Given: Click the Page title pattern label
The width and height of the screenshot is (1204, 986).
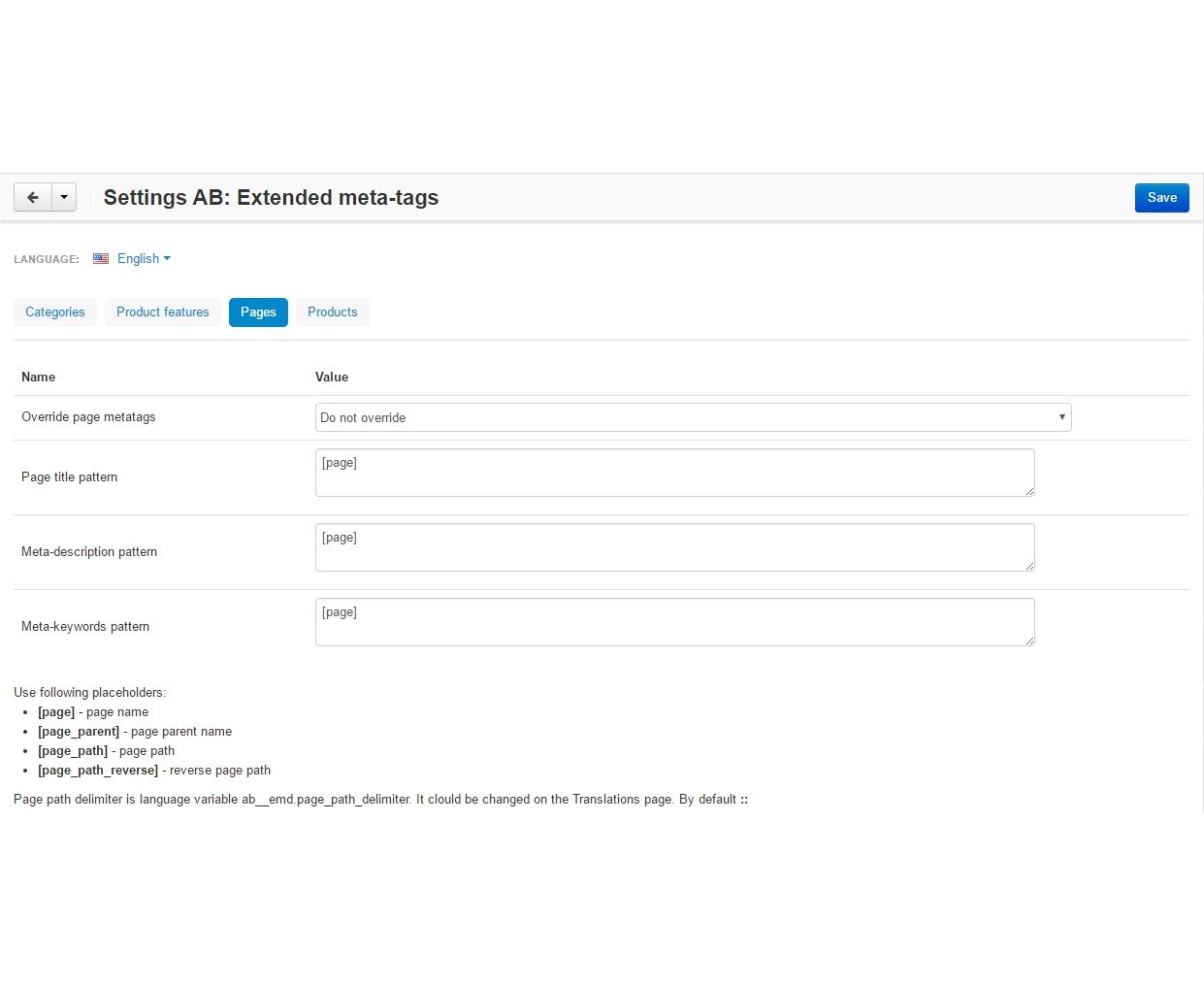Looking at the screenshot, I should tap(69, 477).
